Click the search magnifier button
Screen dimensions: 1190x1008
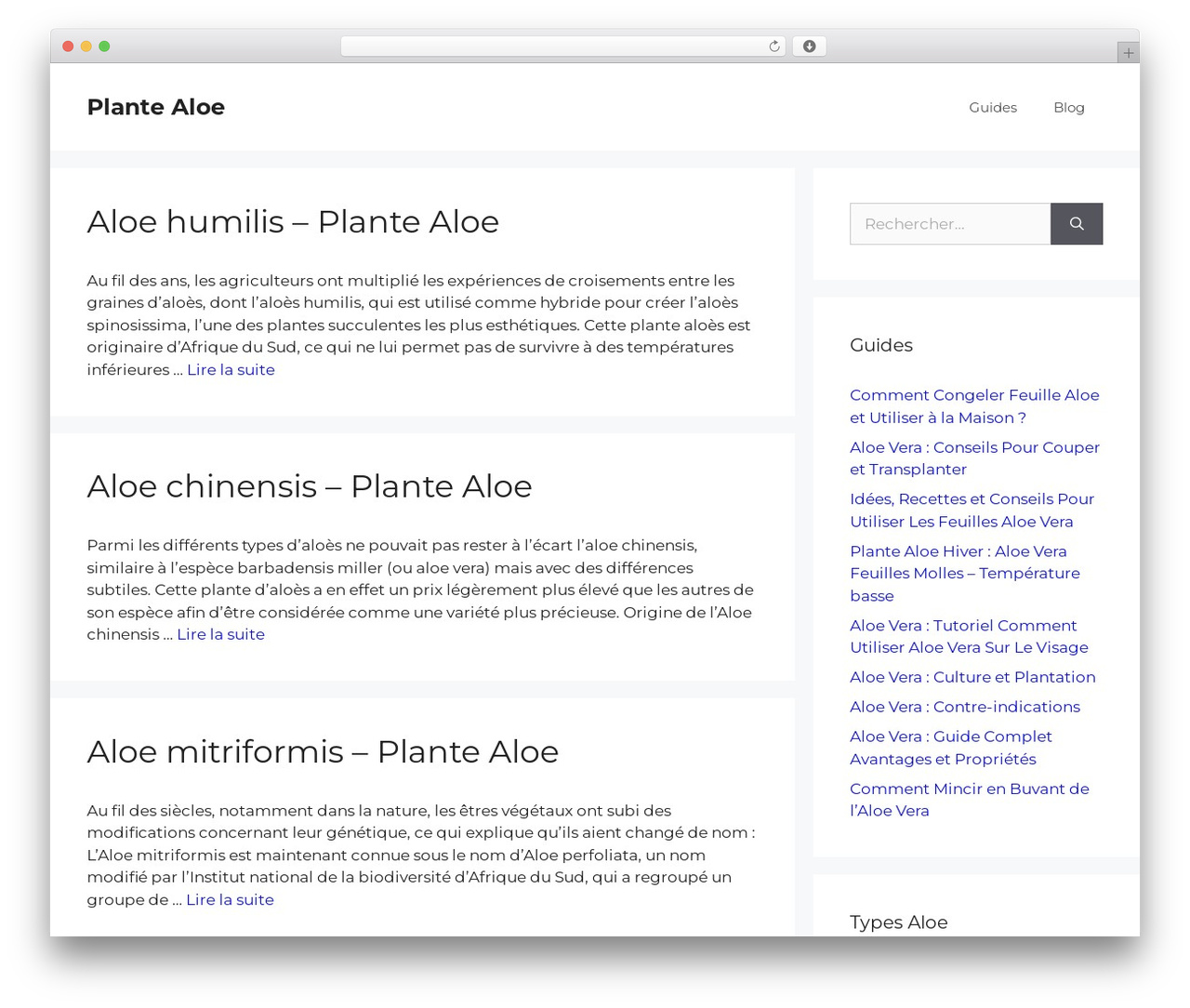(1077, 224)
